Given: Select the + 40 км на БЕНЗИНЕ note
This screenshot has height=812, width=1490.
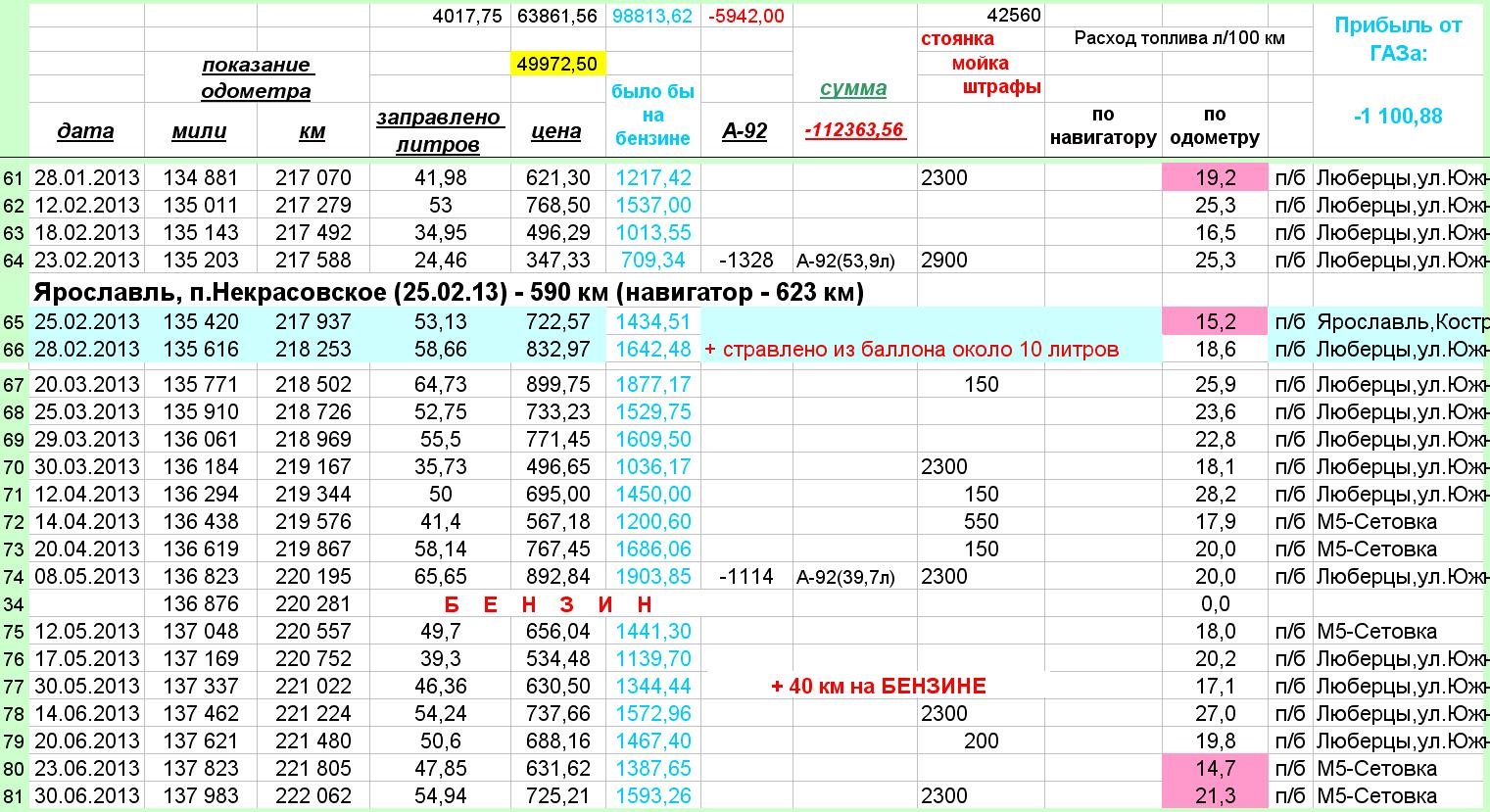Looking at the screenshot, I should [x=878, y=686].
